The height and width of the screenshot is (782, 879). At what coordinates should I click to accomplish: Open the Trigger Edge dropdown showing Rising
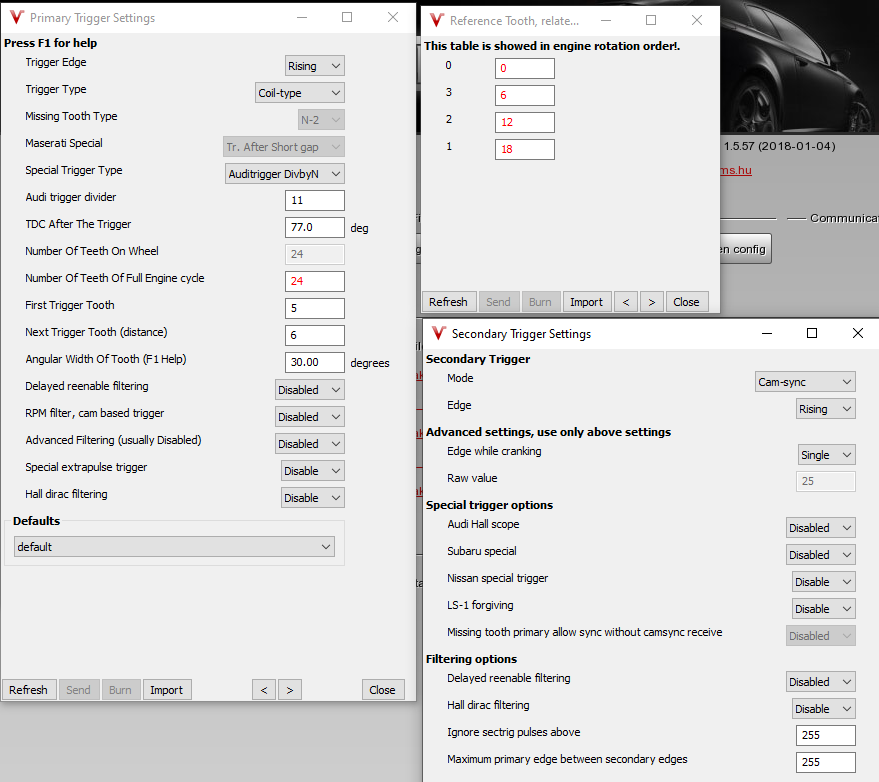pyautogui.click(x=314, y=65)
